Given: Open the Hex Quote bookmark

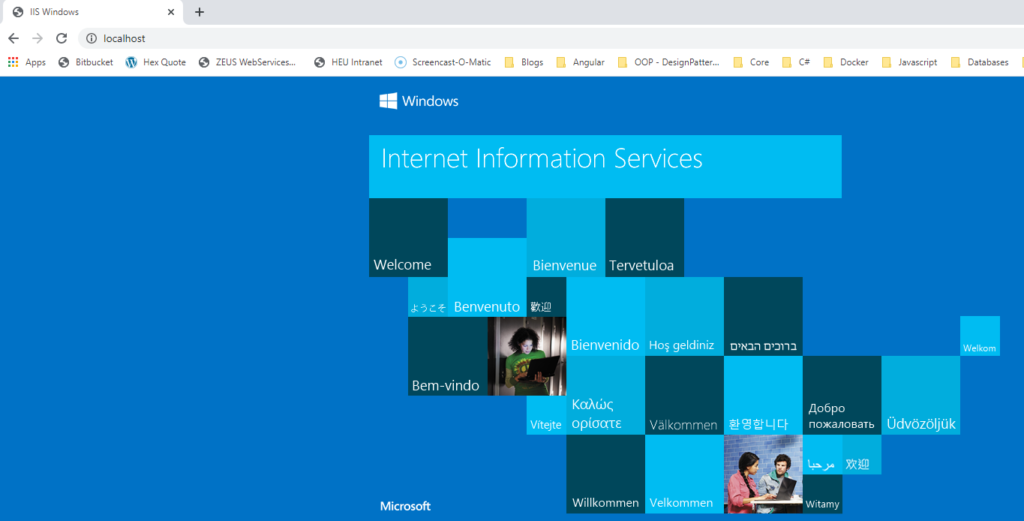Looking at the screenshot, I should point(155,62).
